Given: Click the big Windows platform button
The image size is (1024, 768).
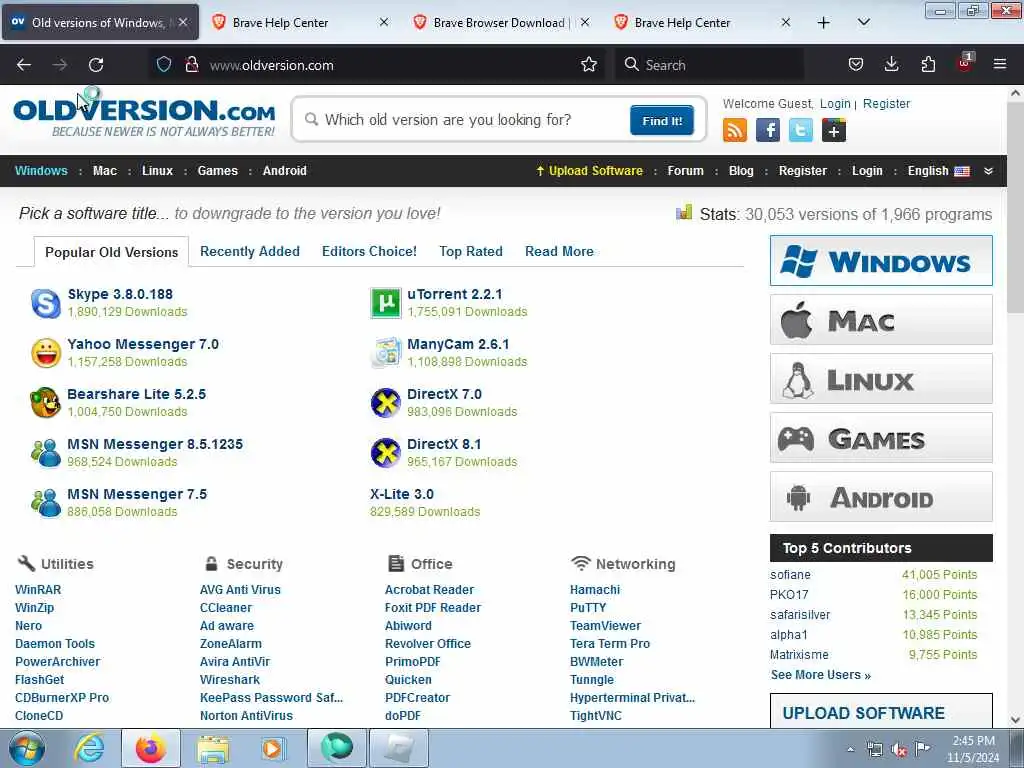Looking at the screenshot, I should (881, 261).
